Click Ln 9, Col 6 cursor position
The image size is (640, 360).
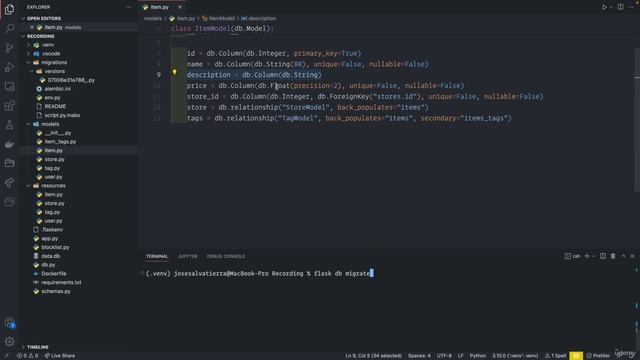coord(373,356)
